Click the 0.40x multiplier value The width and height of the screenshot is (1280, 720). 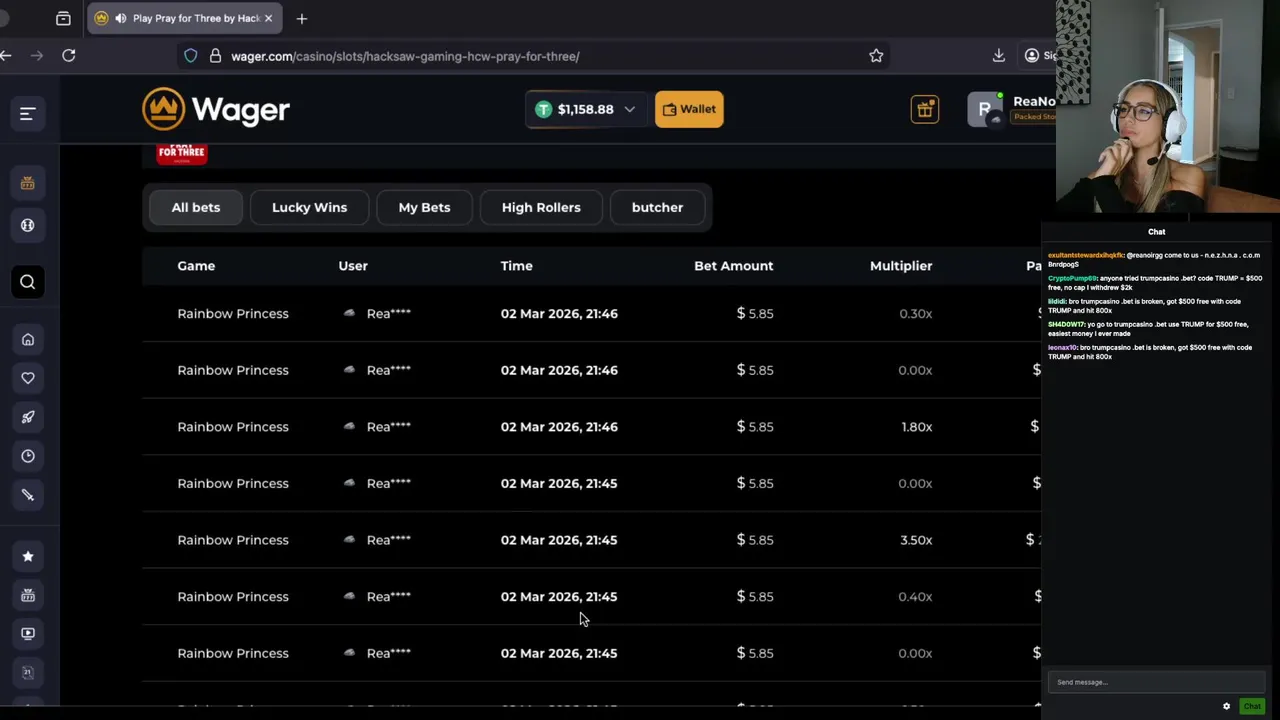(915, 597)
